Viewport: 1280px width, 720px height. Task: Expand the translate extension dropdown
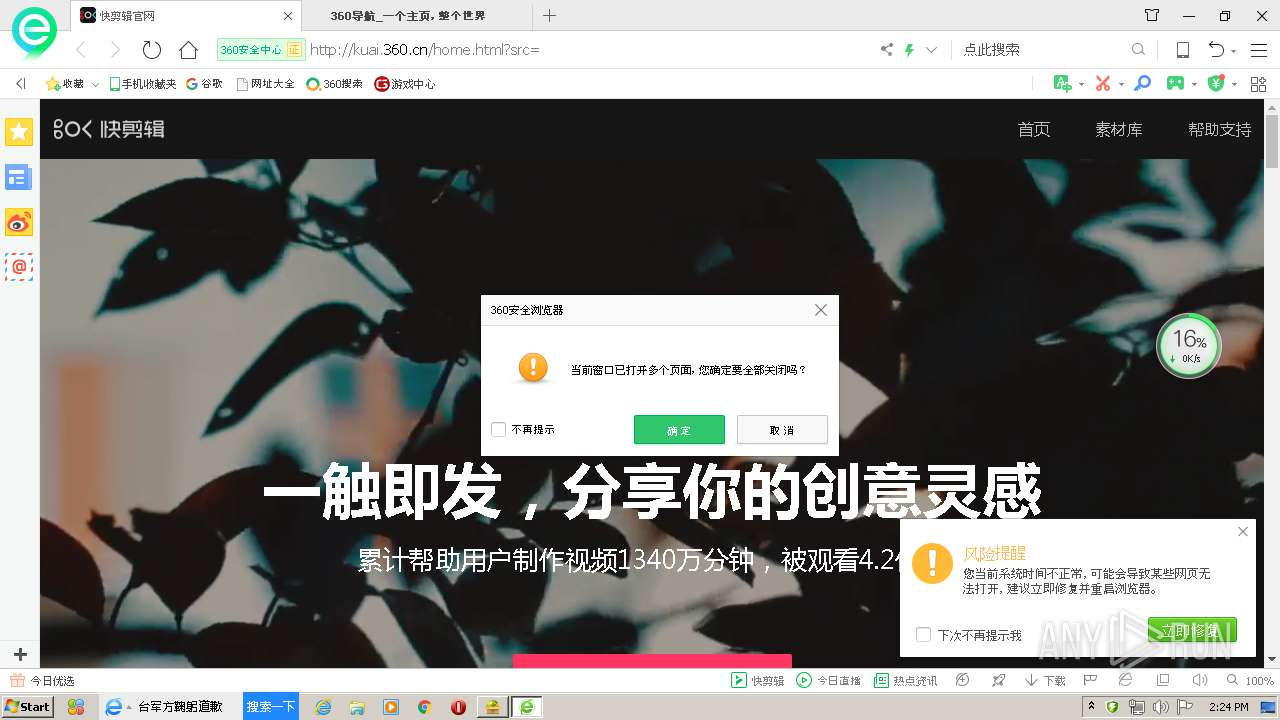point(1082,84)
